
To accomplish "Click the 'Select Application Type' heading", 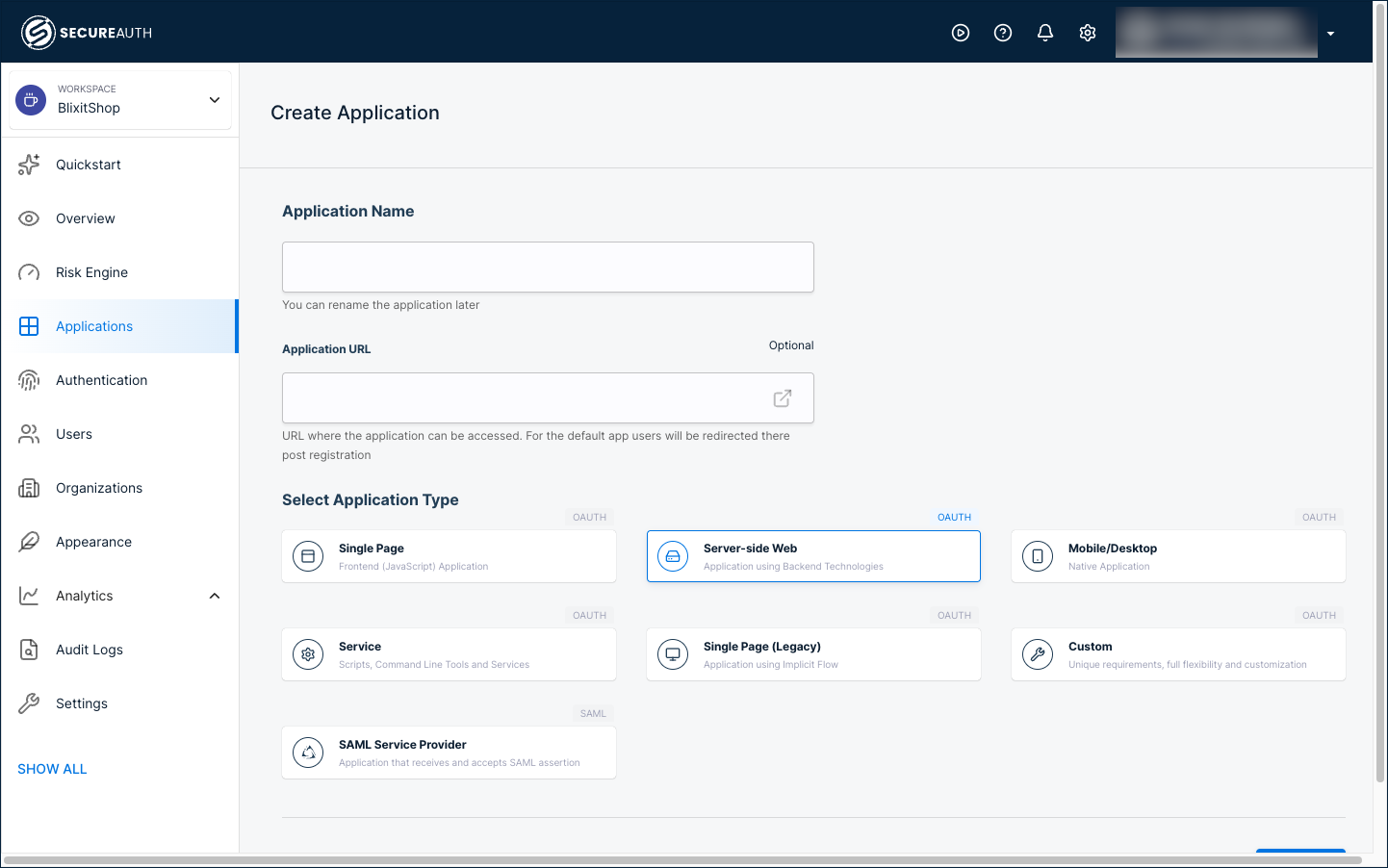I will [371, 499].
